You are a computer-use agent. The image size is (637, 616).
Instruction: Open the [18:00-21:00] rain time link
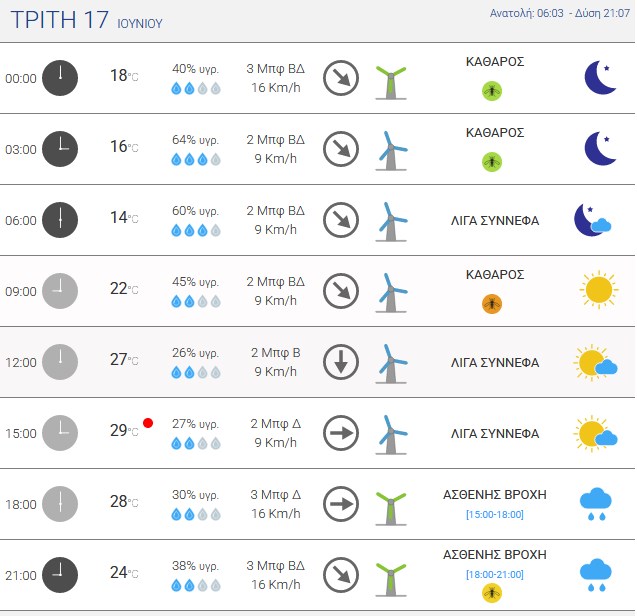pyautogui.click(x=495, y=575)
